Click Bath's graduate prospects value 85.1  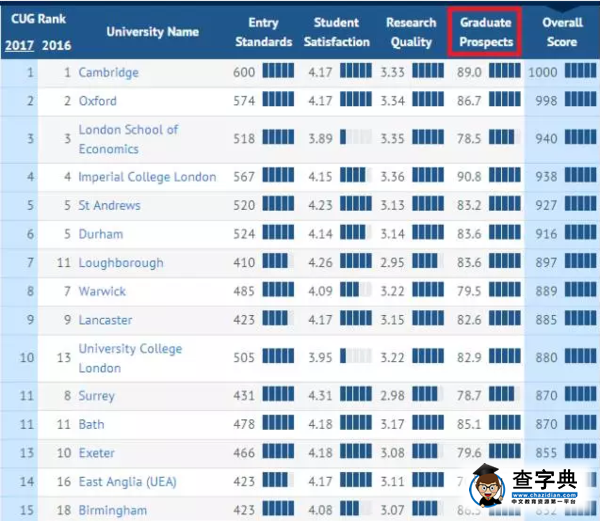tap(469, 424)
